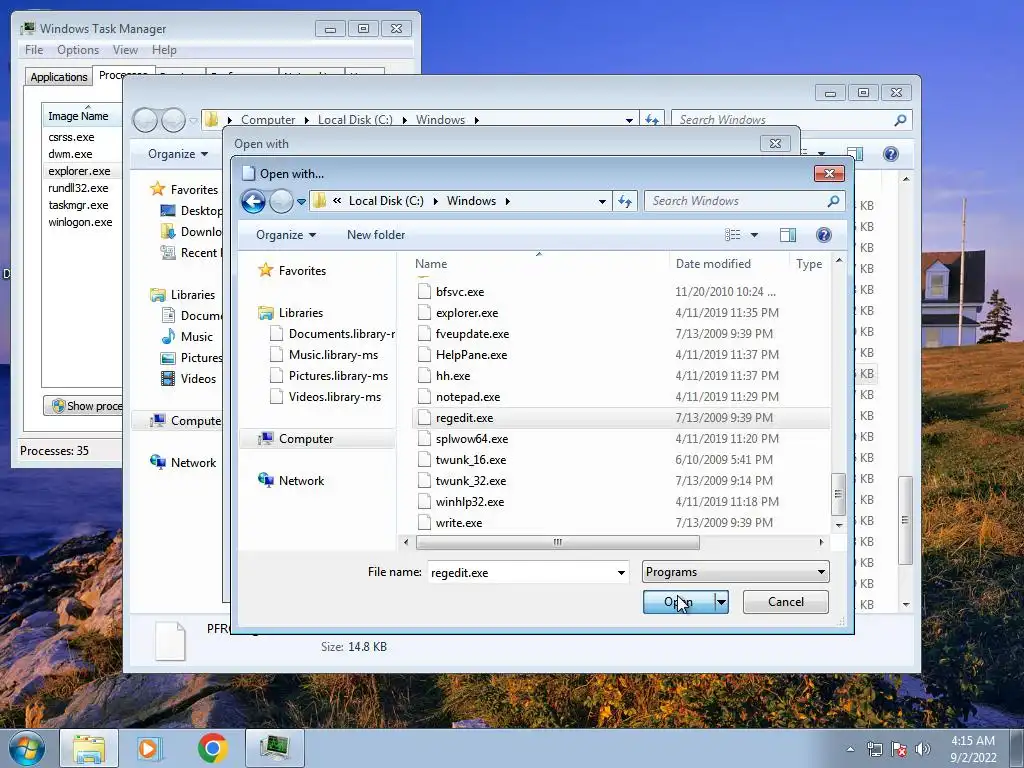Click the notepad.exe file icon
Screen dimensions: 1024x768
pyautogui.click(x=424, y=396)
